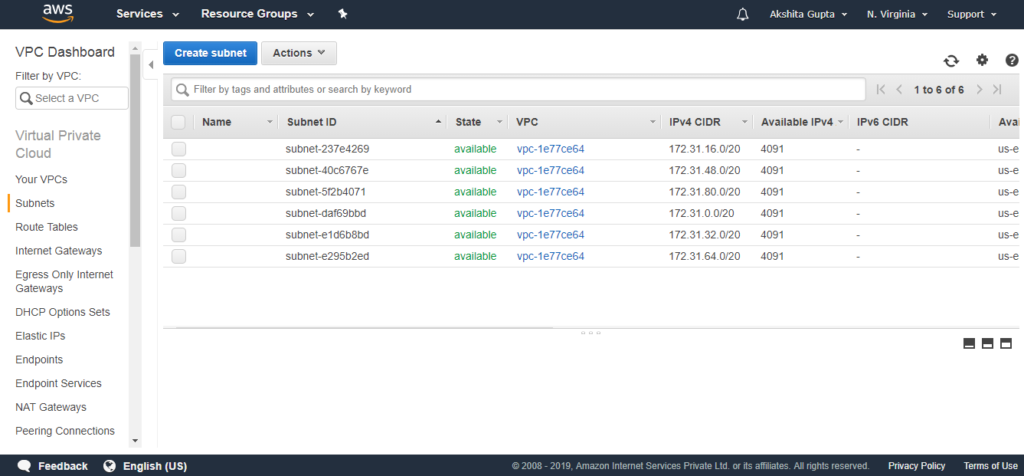Viewport: 1024px width, 476px height.
Task: Open Your VPCs in sidebar
Action: (x=41, y=180)
